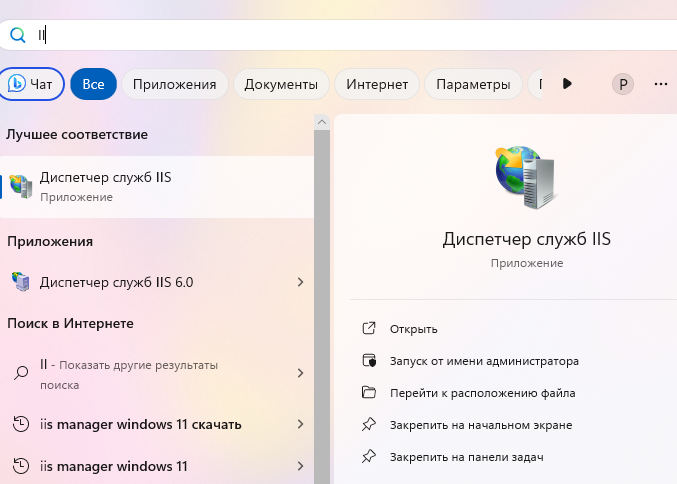Expand the II web search chevron

[301, 373]
